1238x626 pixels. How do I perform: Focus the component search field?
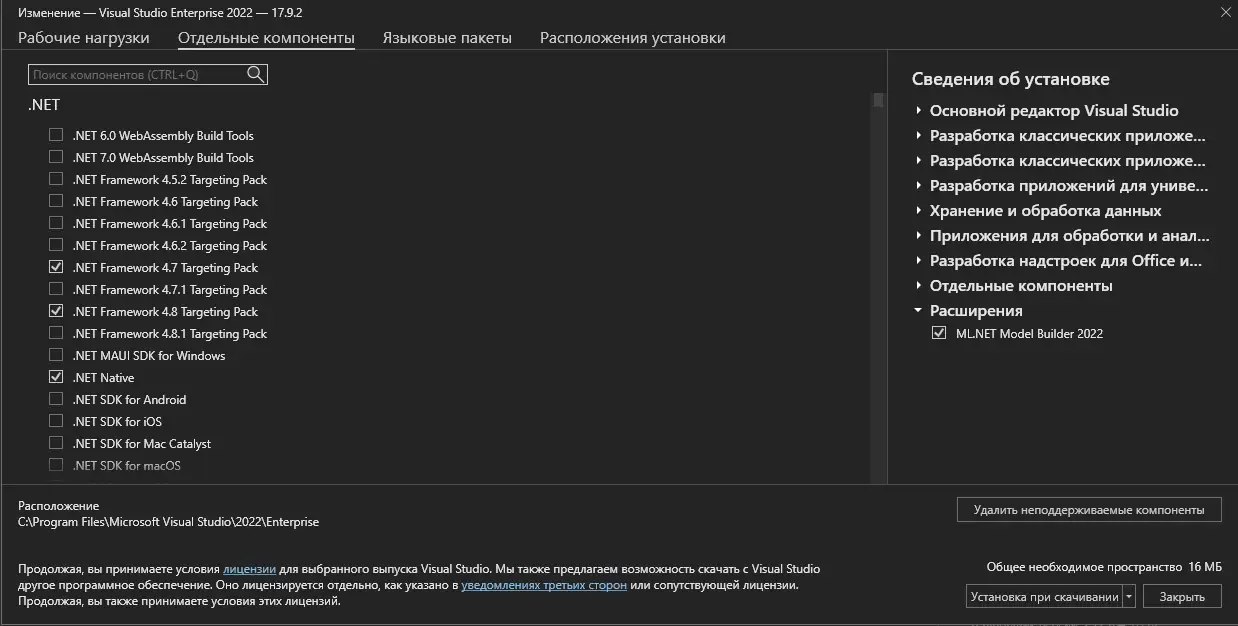click(x=137, y=75)
